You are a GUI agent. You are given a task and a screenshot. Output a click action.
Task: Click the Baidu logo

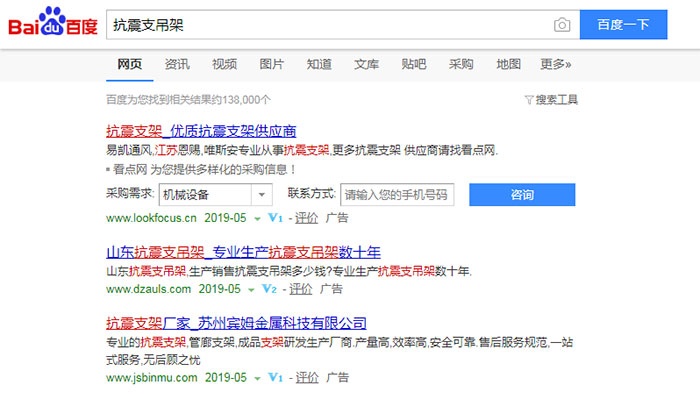[x=53, y=21]
